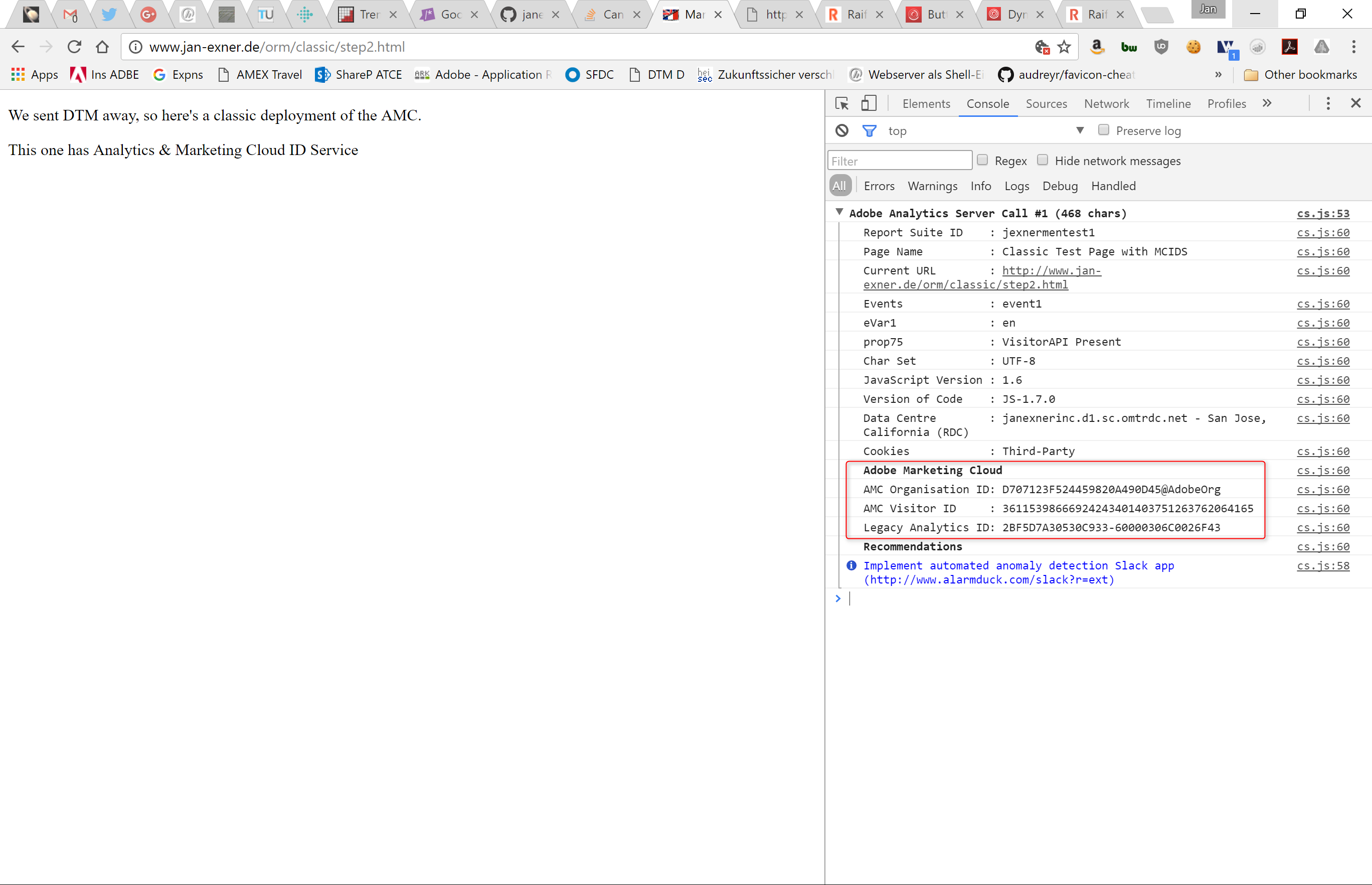The height and width of the screenshot is (885, 1372).
Task: Switch to the Elements panel tab
Action: point(926,103)
